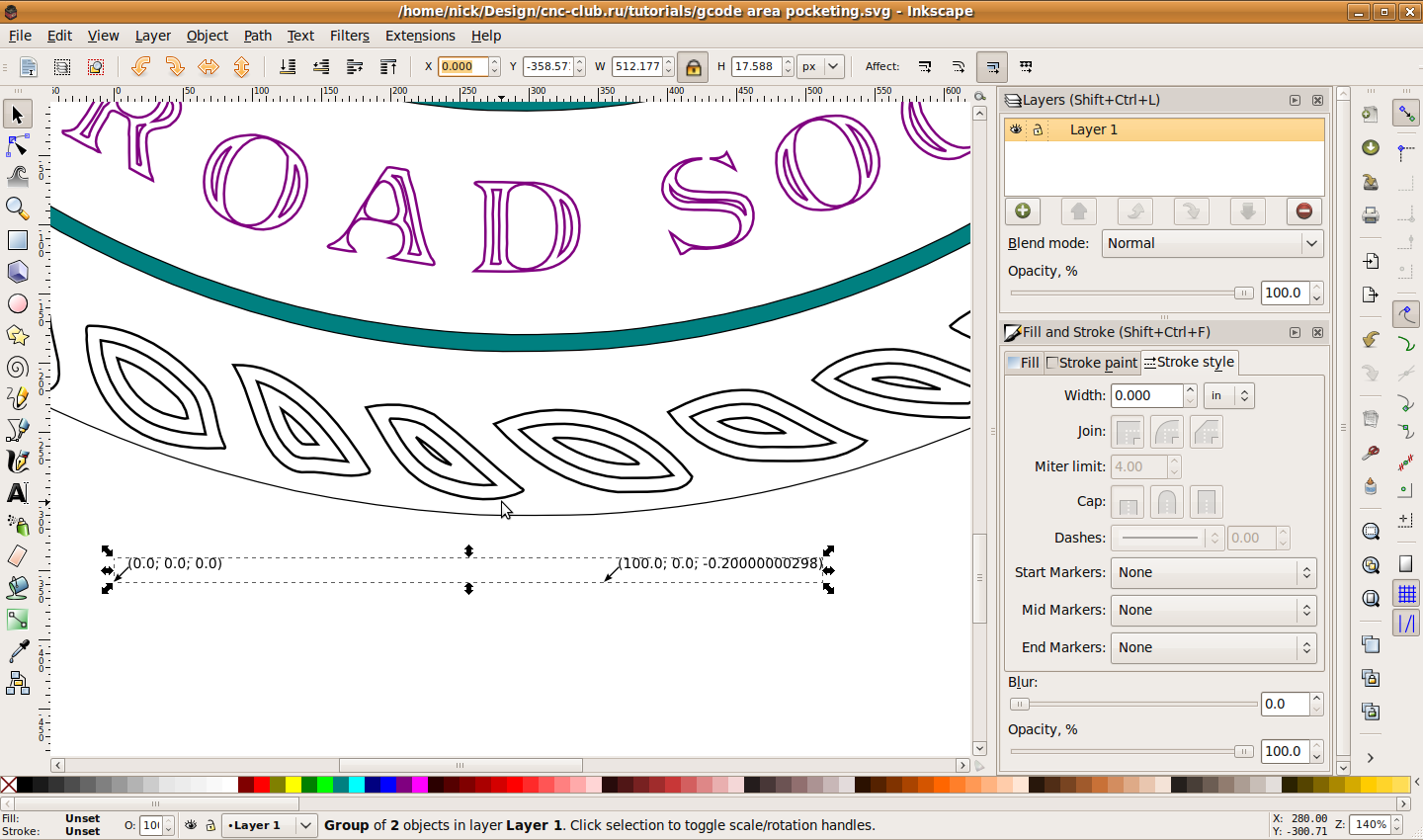Pick the Spiral tool

(x=18, y=368)
